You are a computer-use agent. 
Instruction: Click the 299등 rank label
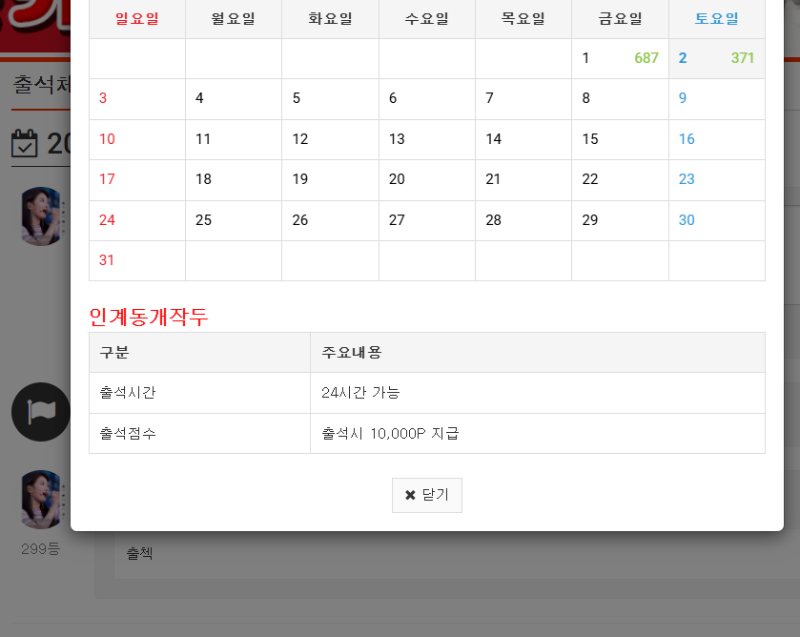pos(41,549)
